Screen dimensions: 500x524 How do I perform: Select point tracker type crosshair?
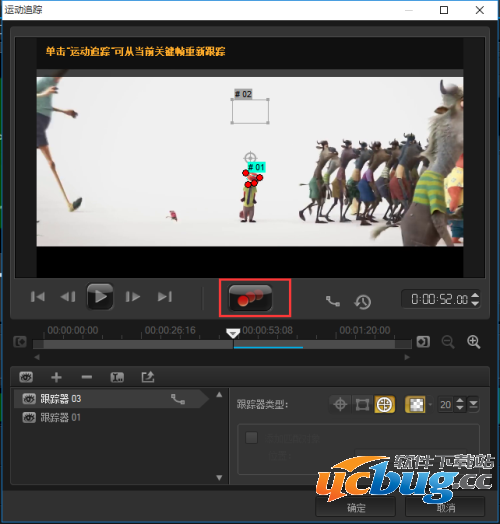click(340, 404)
